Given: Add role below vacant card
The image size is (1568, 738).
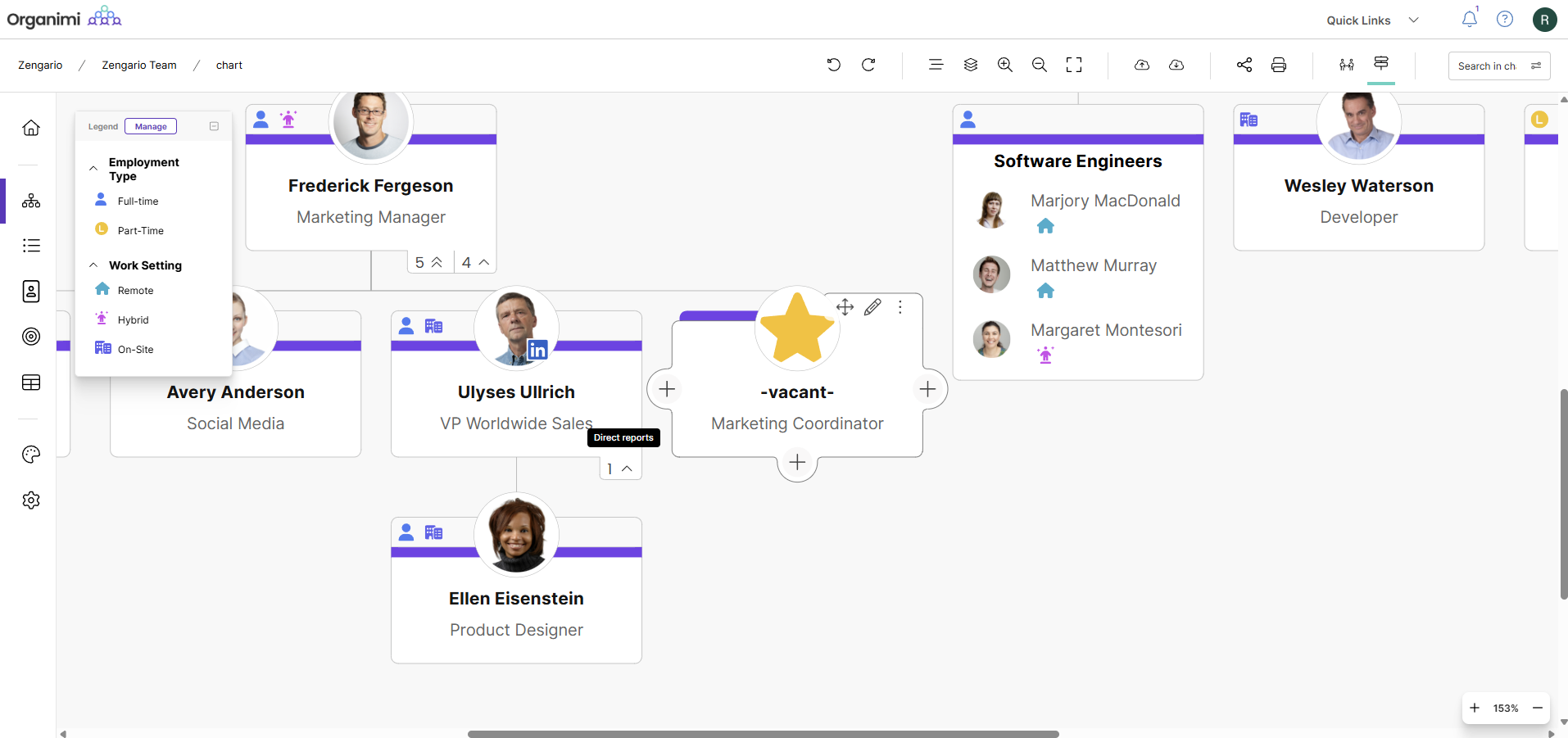Looking at the screenshot, I should (x=797, y=462).
